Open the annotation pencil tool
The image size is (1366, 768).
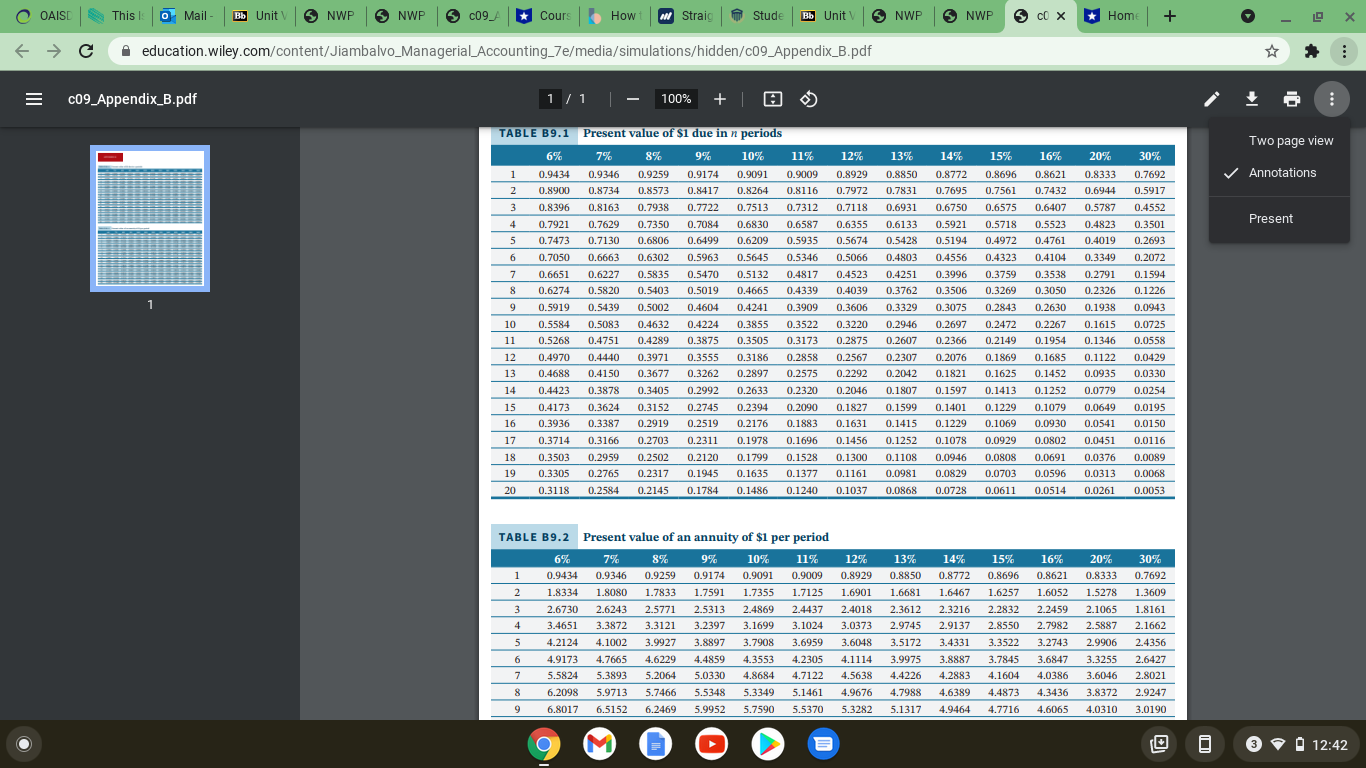tap(1211, 98)
